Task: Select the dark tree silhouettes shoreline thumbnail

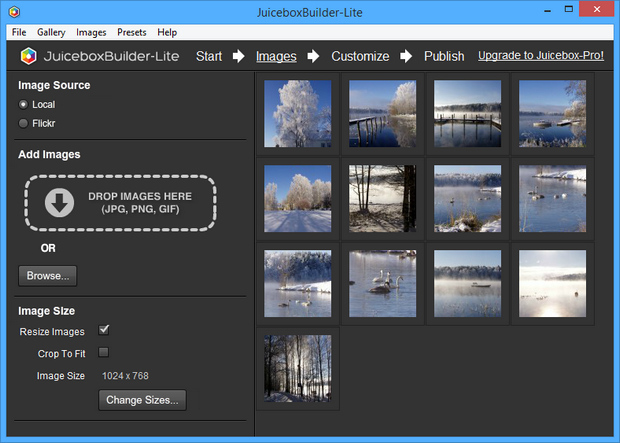Action: click(x=382, y=199)
